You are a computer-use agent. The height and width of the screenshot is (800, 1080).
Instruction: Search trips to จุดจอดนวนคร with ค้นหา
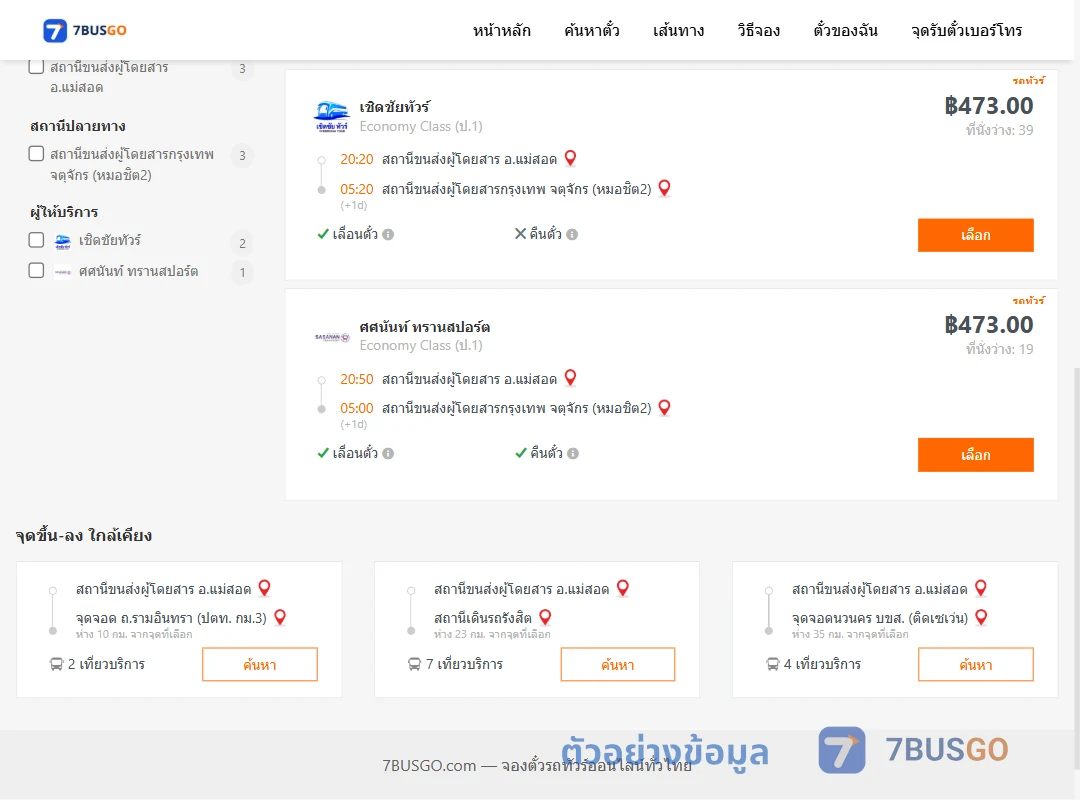click(976, 664)
